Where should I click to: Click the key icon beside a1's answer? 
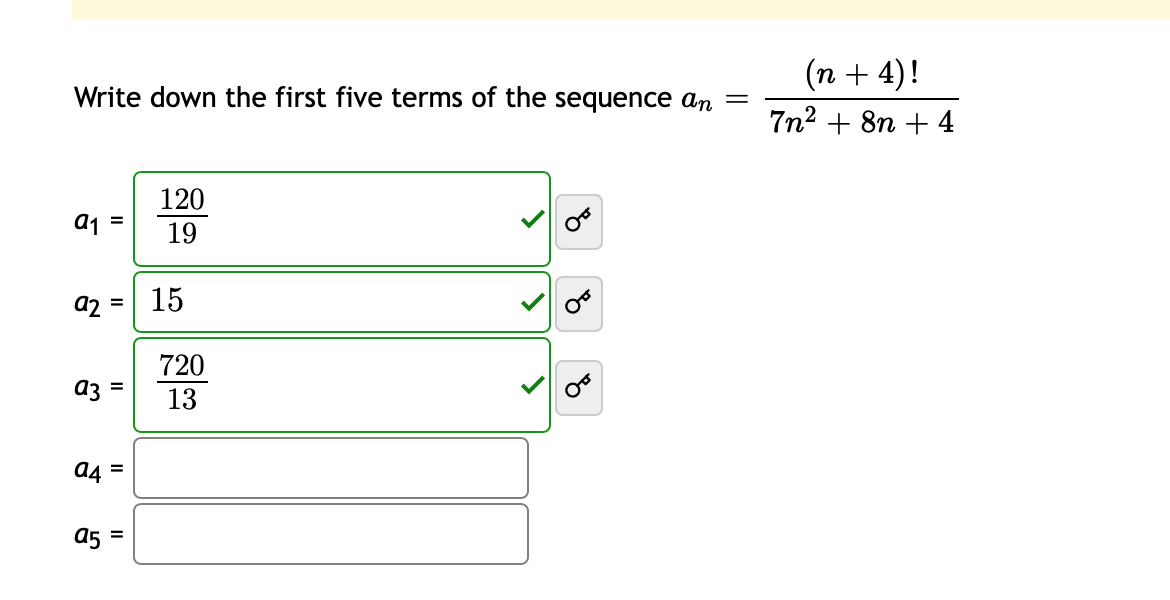pyautogui.click(x=580, y=221)
